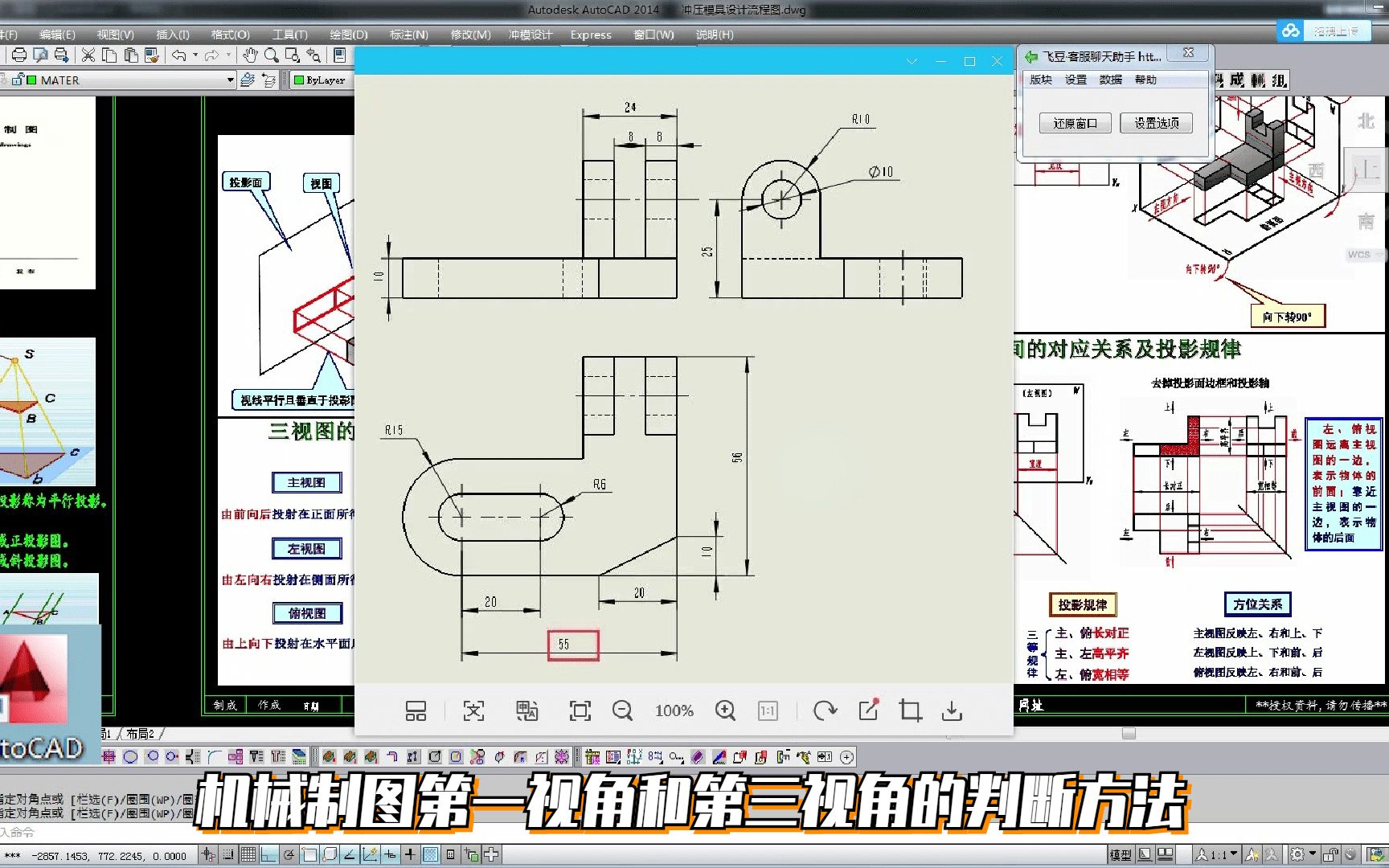Click the crop icon in the viewer
The width and height of the screenshot is (1389, 868).
pos(910,710)
